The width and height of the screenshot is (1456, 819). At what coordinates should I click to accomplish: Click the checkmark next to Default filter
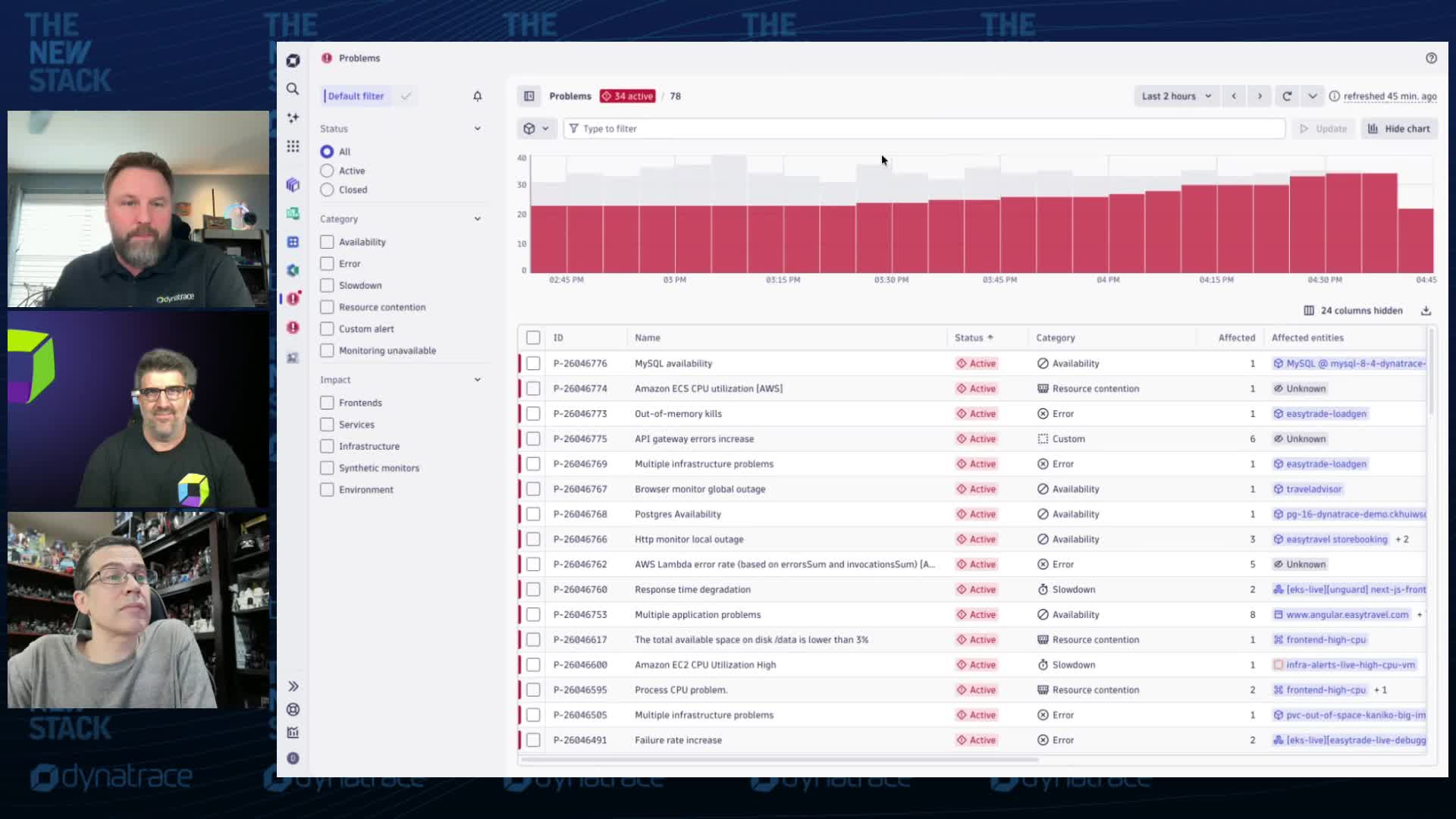[406, 96]
